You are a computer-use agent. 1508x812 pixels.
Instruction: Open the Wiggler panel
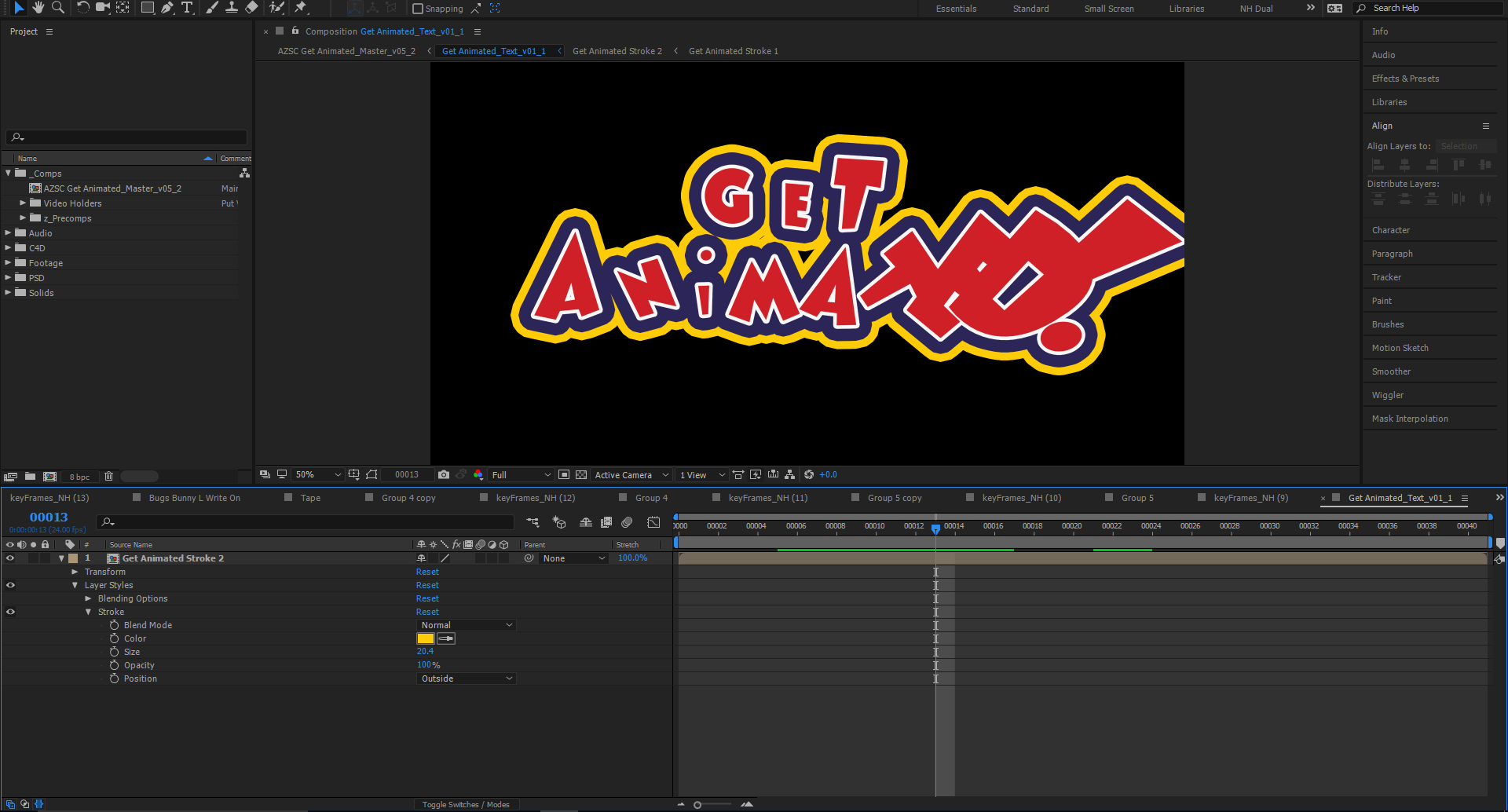(x=1387, y=395)
